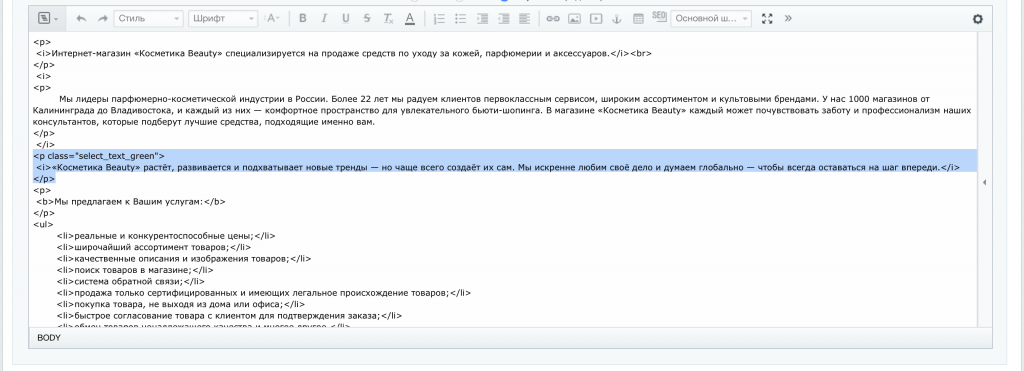The image size is (1024, 371).
Task: Collapse the right side panel arrow
Action: 985,183
